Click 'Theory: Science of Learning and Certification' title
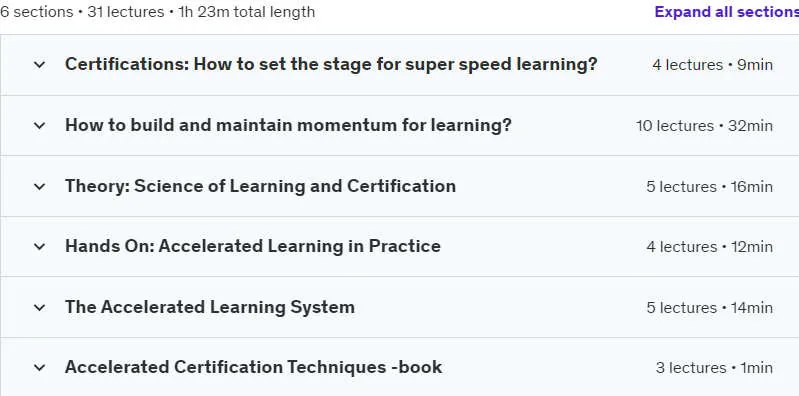799x396 pixels. (260, 186)
